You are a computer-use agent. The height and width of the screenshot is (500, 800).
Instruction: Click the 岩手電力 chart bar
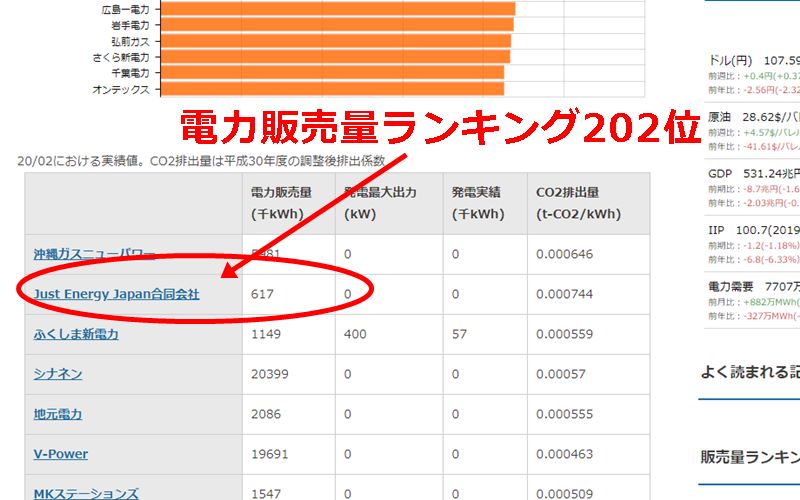pos(337,25)
